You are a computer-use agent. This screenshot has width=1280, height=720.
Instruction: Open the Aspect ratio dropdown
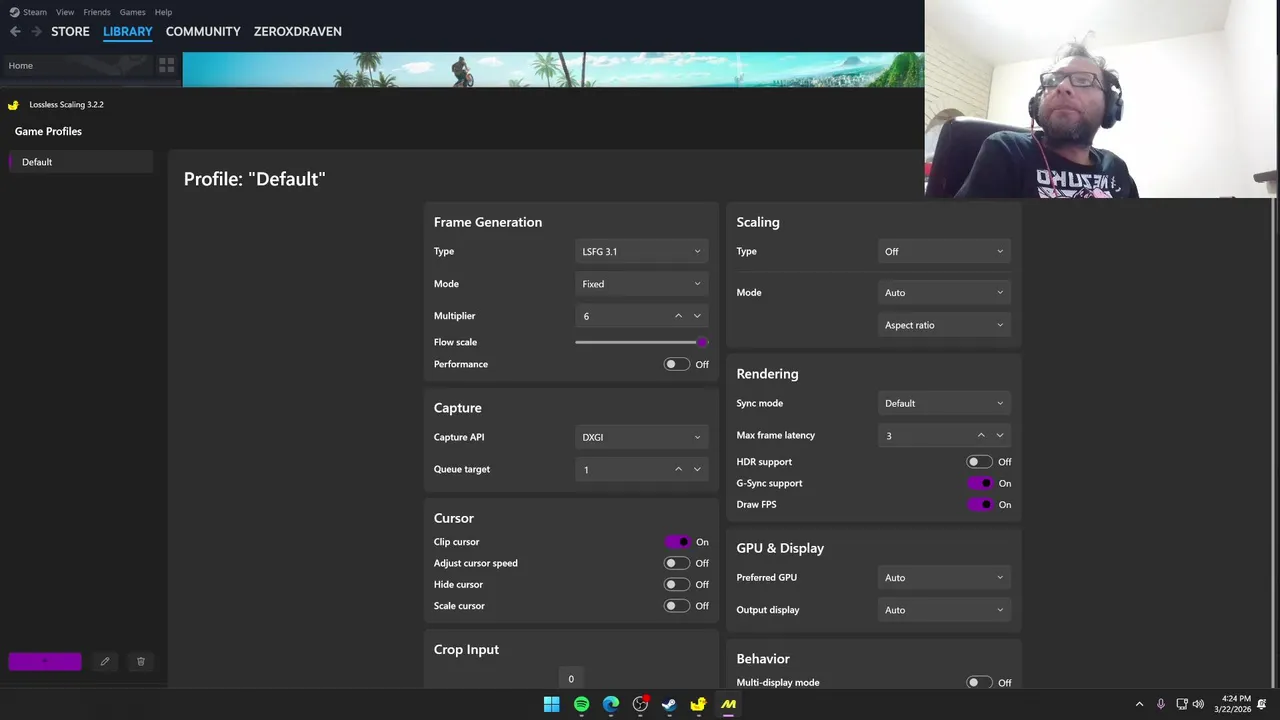pos(944,325)
